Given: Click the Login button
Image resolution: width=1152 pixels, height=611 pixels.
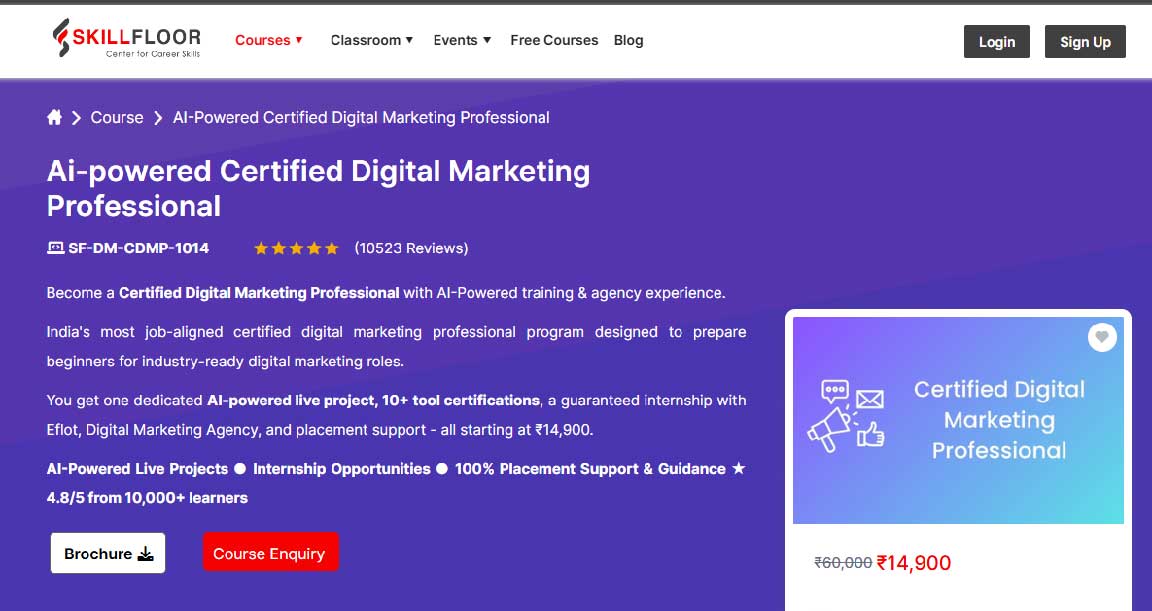Looking at the screenshot, I should (x=996, y=42).
